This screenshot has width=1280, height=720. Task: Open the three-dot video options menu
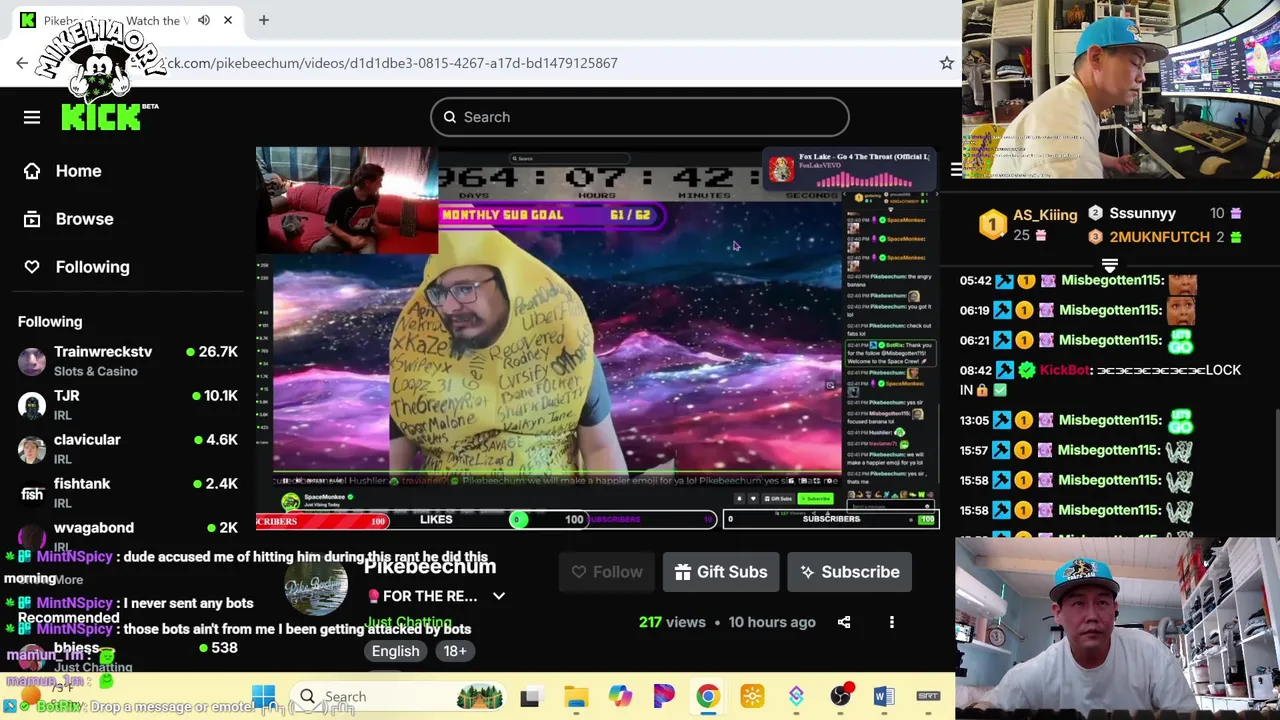click(x=892, y=622)
